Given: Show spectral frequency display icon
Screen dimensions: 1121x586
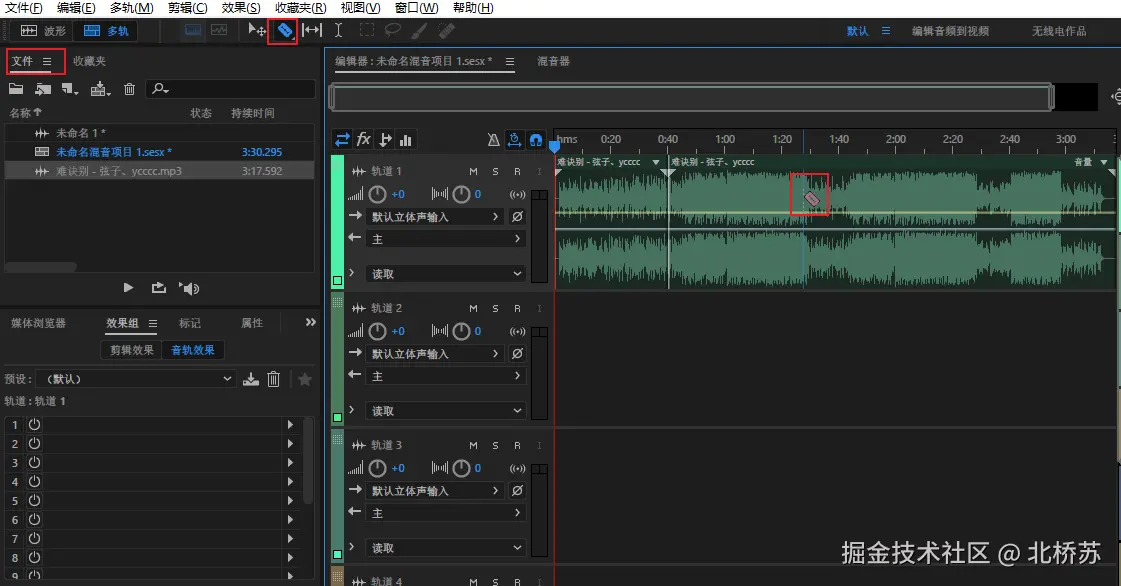Looking at the screenshot, I should [x=193, y=30].
